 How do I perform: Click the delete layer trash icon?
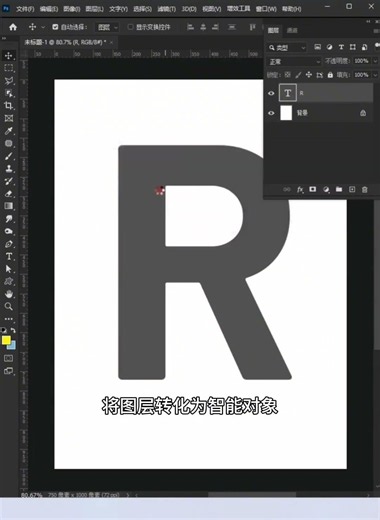click(x=364, y=189)
